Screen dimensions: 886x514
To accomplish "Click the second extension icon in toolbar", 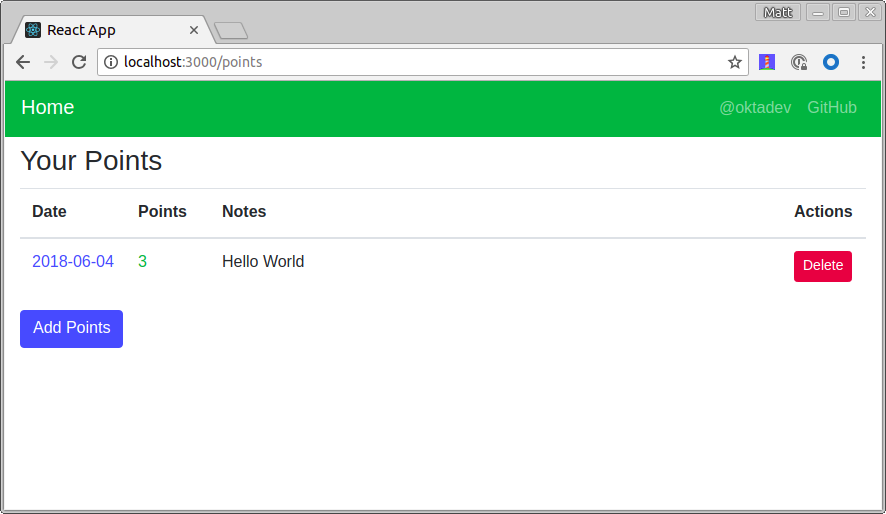I will tap(798, 62).
